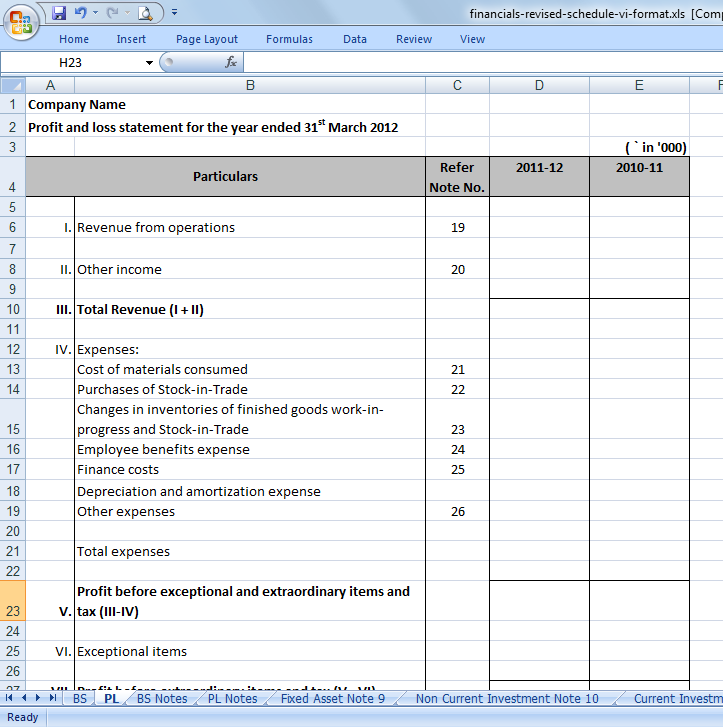The image size is (723, 727).
Task: Select the Exceptional items cell
Action: click(x=250, y=651)
